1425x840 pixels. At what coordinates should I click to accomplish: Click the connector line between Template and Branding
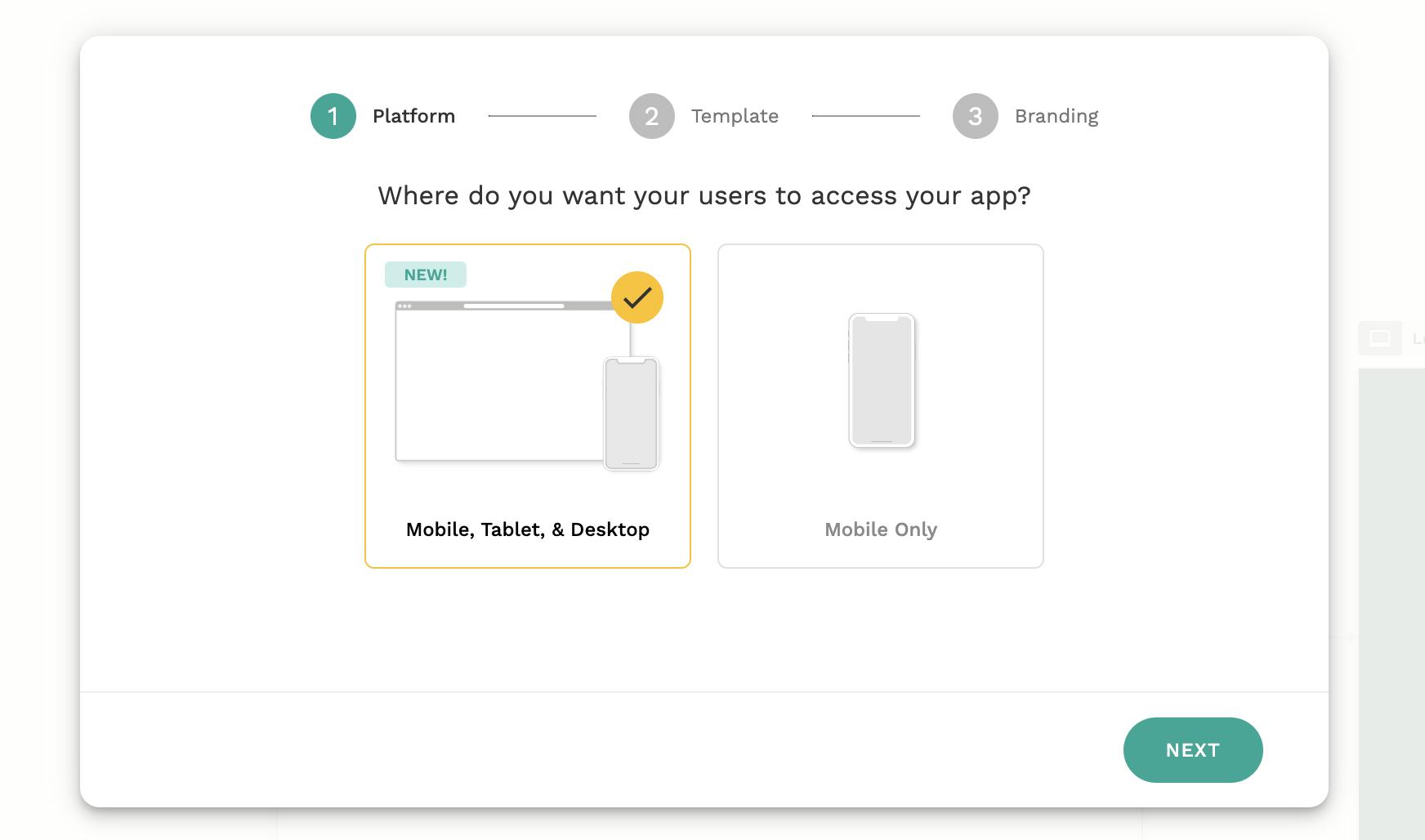[x=865, y=116]
